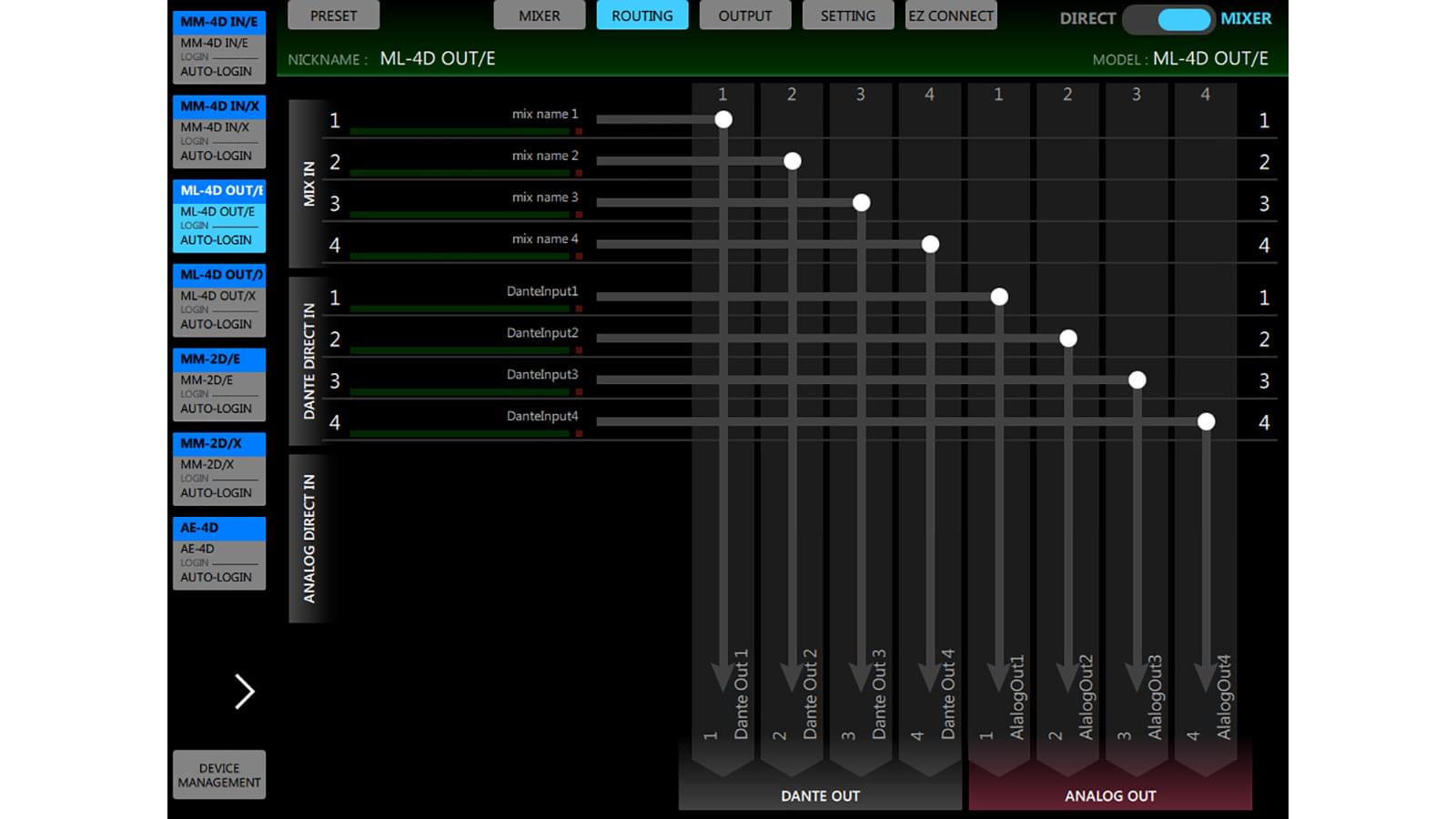Click the 'mix name 4' label
This screenshot has height=819, width=1456.
[x=544, y=238]
